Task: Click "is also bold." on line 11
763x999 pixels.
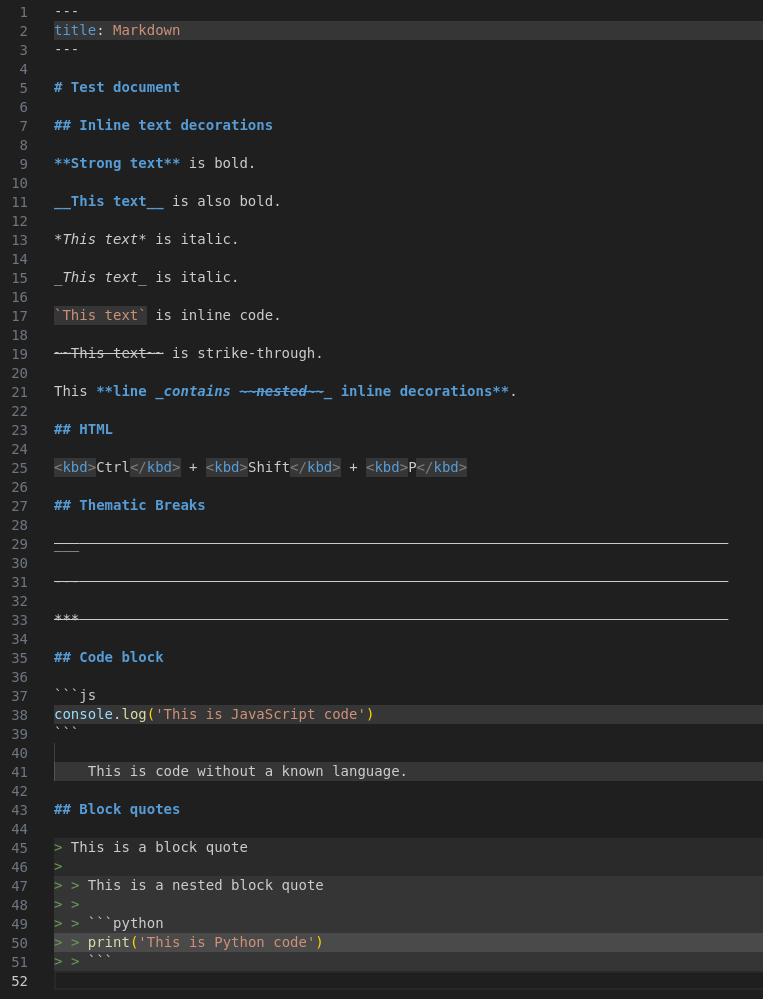Action: [x=227, y=201]
